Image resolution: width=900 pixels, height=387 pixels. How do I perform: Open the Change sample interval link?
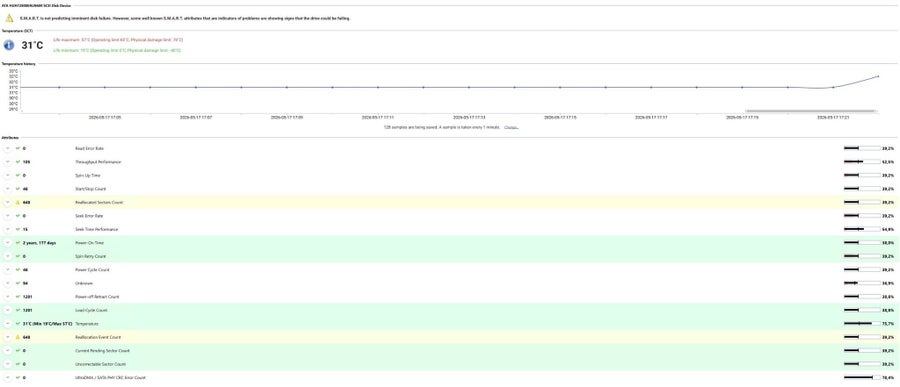(511, 127)
